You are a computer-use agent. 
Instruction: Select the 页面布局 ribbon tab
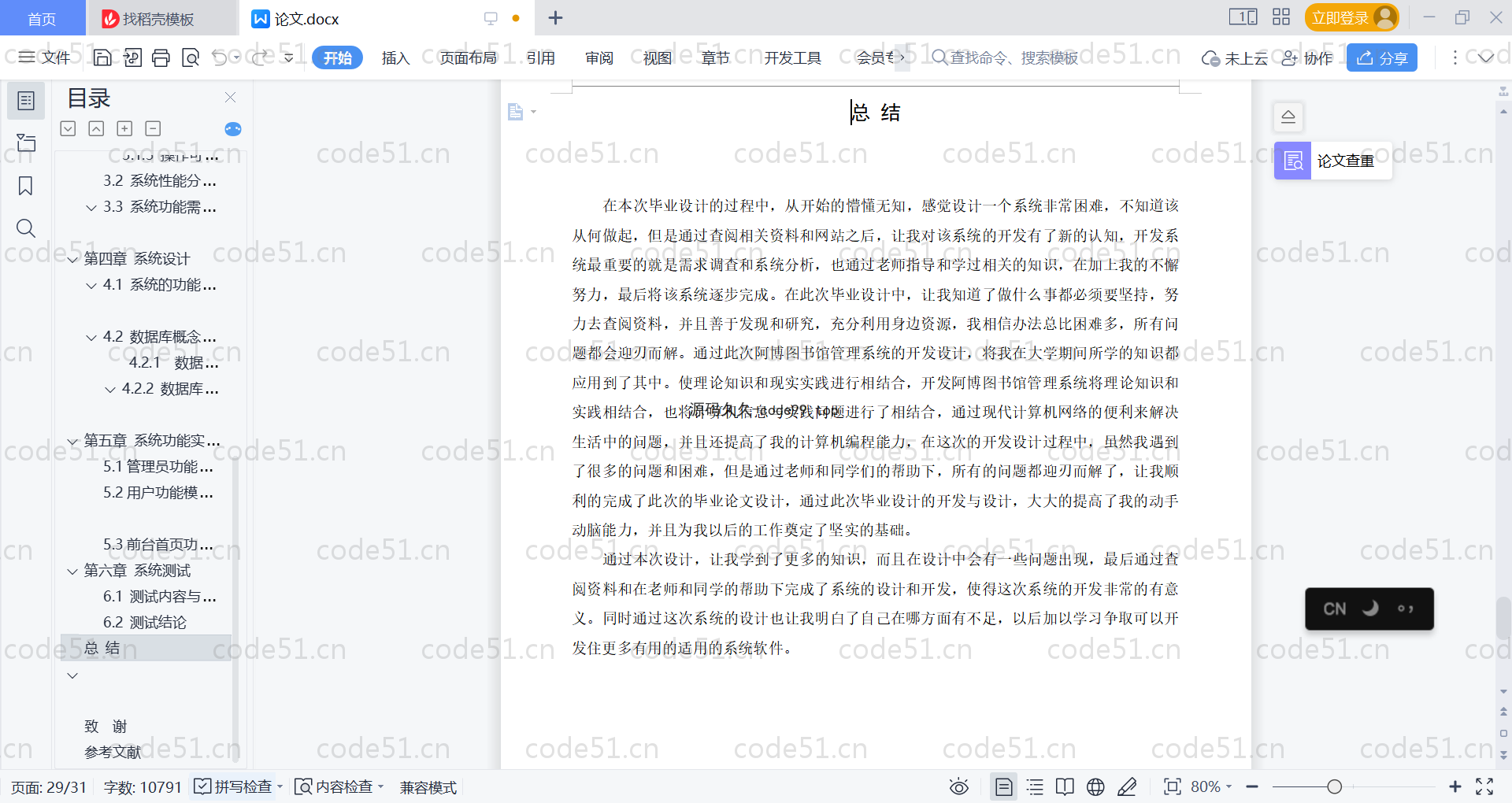click(468, 57)
